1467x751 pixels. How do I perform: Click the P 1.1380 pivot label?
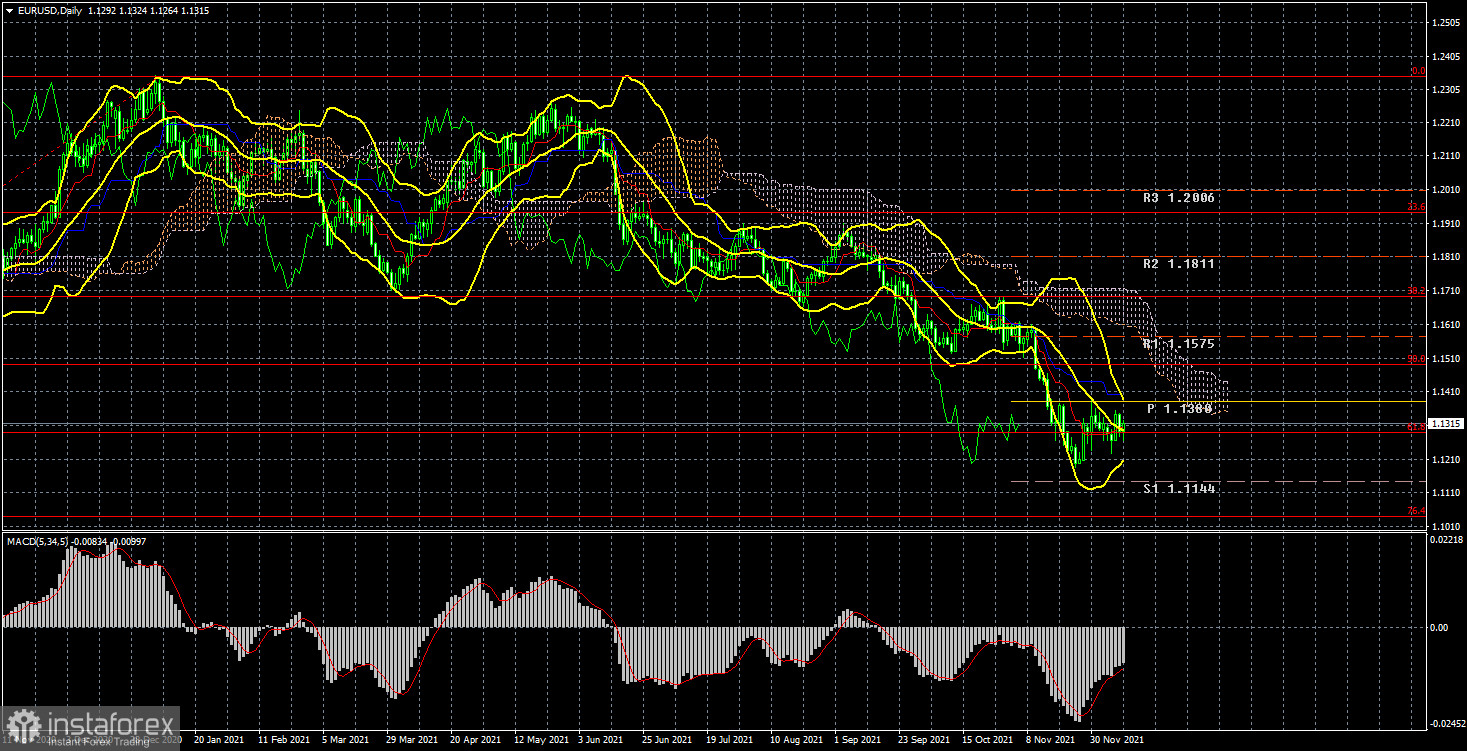(x=1179, y=409)
